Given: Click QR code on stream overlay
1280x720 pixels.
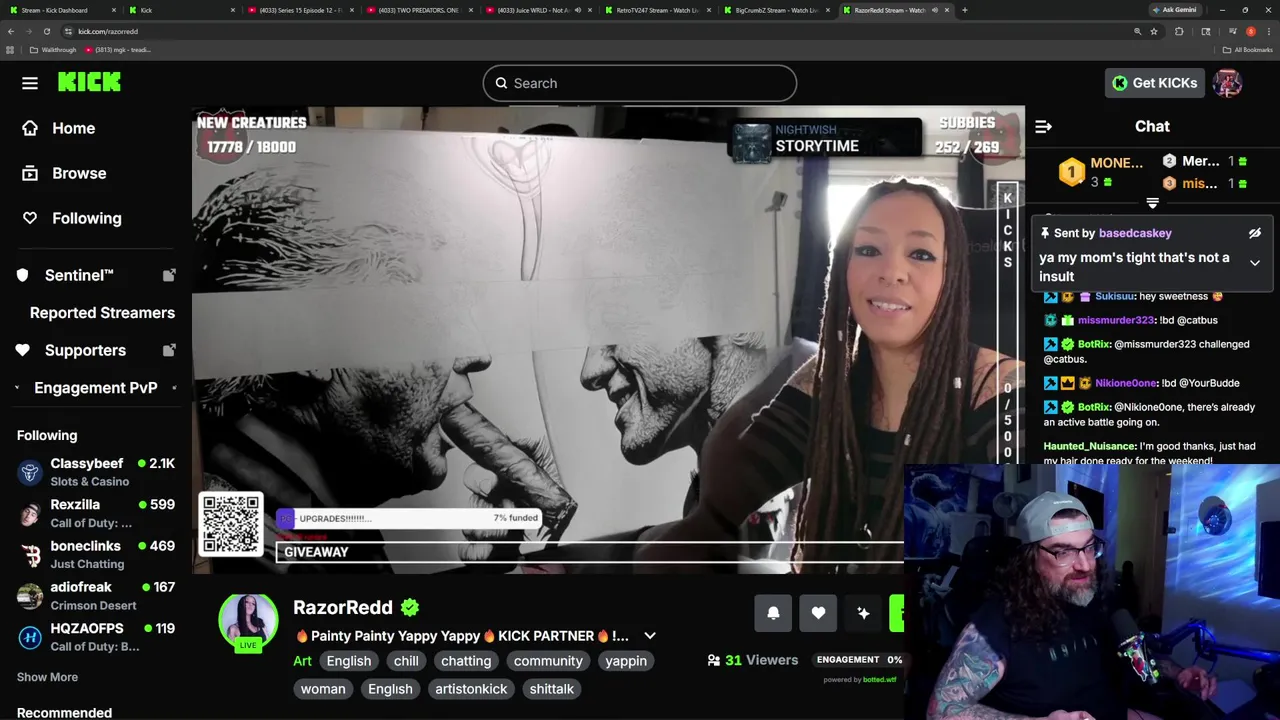Looking at the screenshot, I should pos(231,524).
